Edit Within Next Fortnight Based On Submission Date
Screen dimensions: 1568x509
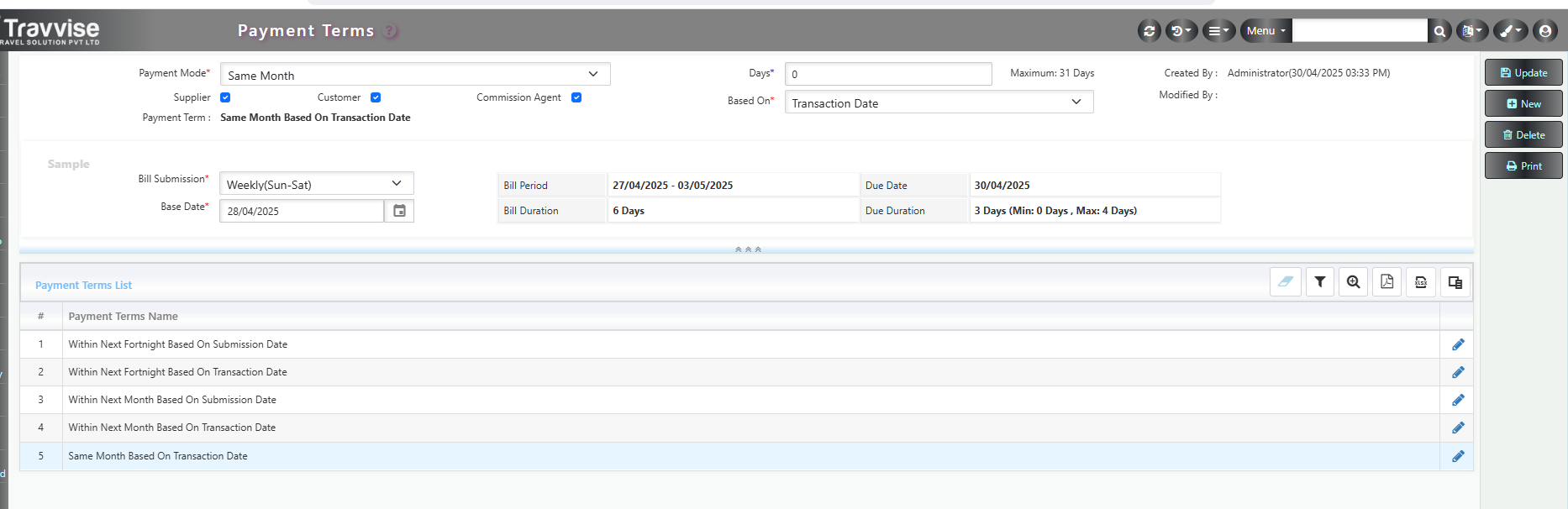pos(1458,344)
